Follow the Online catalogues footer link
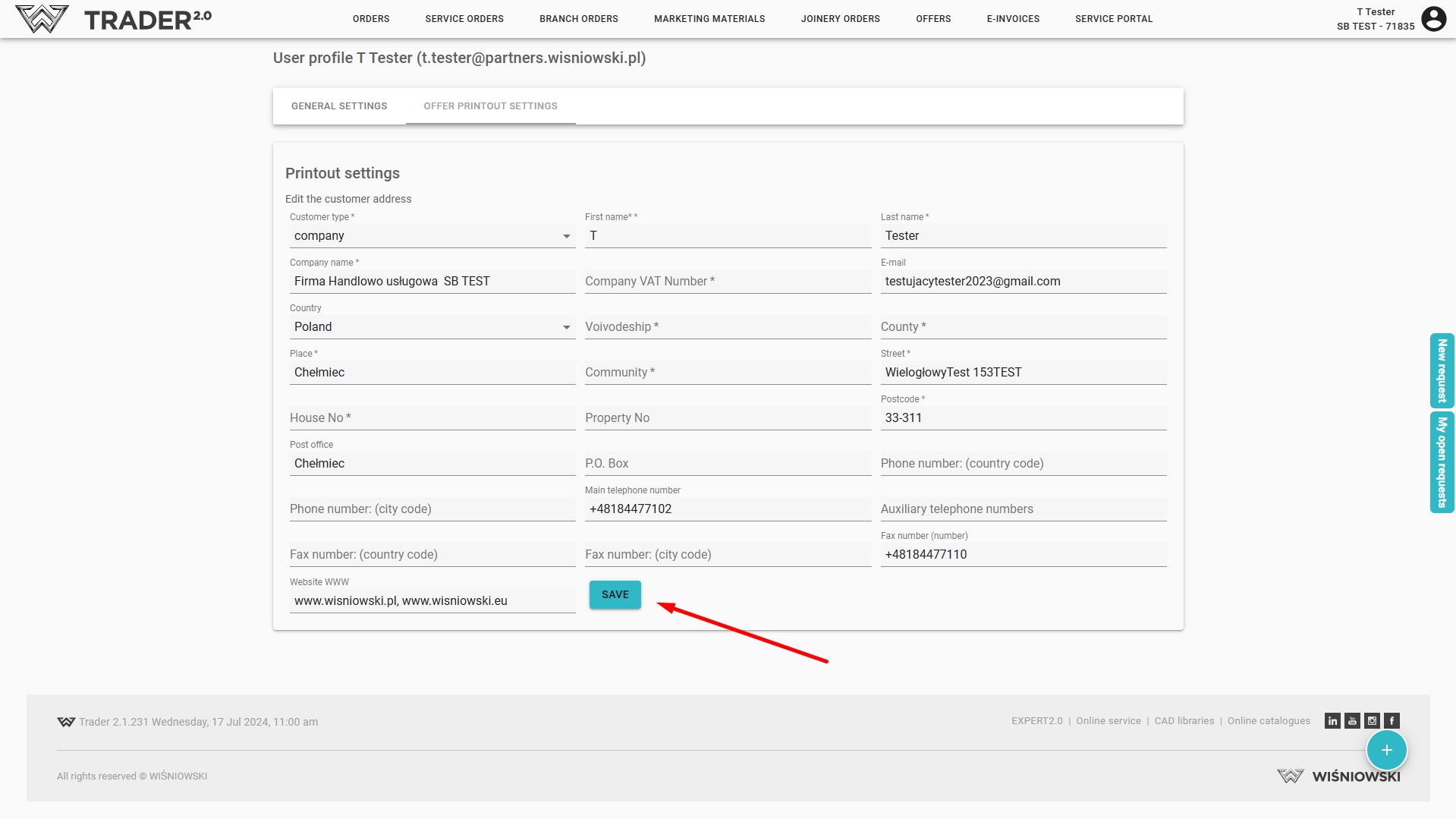This screenshot has height=819, width=1456. pyautogui.click(x=1269, y=721)
